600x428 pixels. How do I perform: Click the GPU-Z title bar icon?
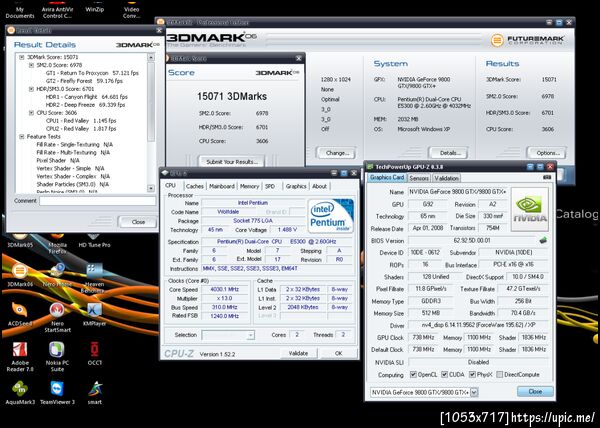click(370, 166)
